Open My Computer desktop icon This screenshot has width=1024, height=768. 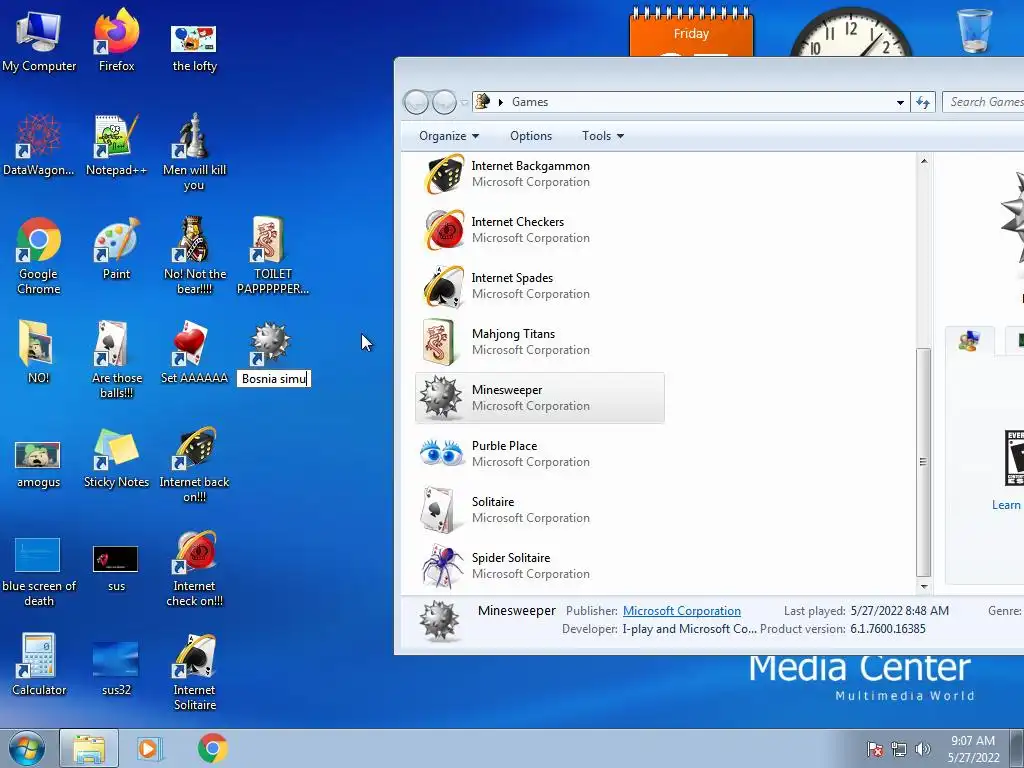point(39,40)
